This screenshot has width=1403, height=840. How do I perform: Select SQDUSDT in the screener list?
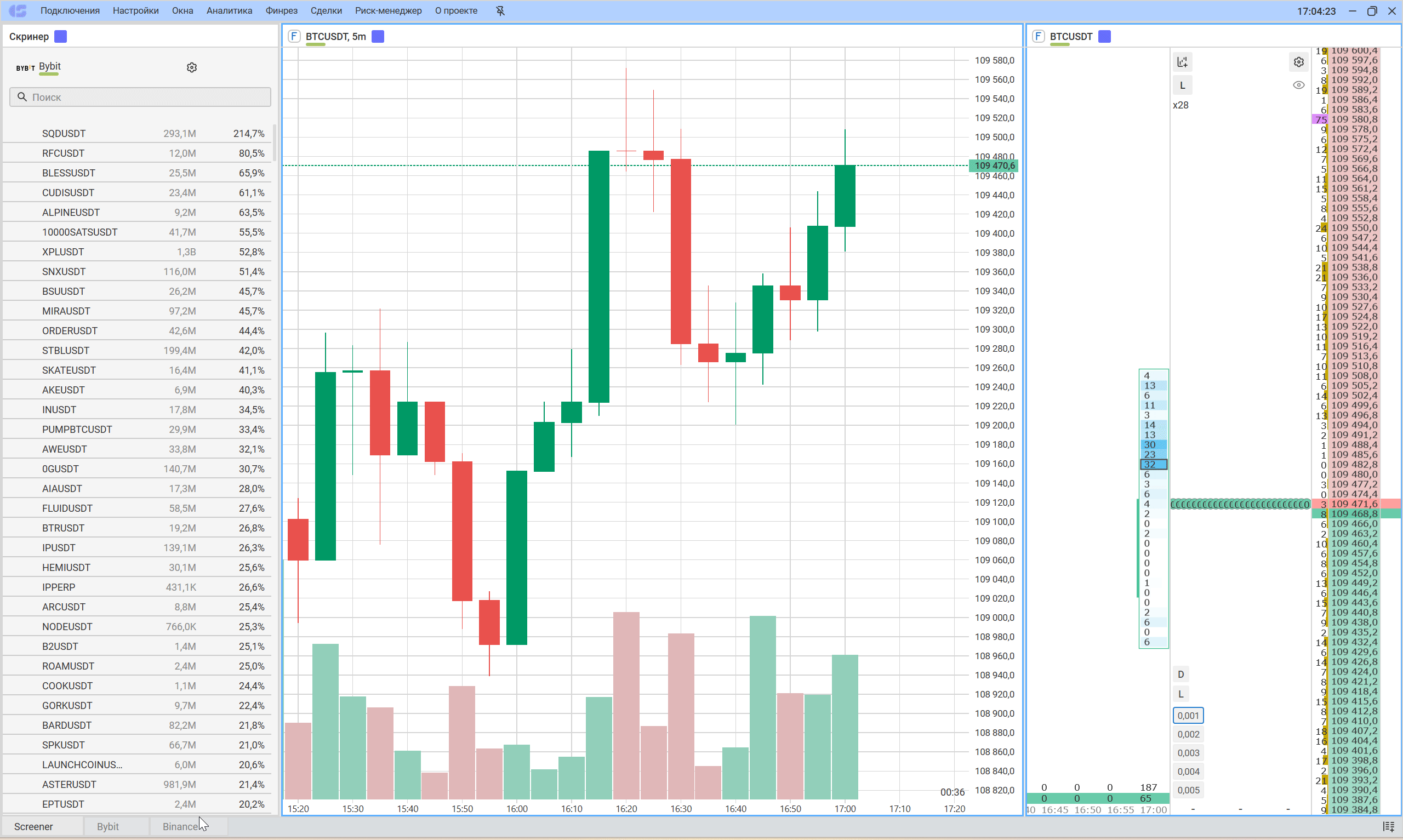coord(64,134)
